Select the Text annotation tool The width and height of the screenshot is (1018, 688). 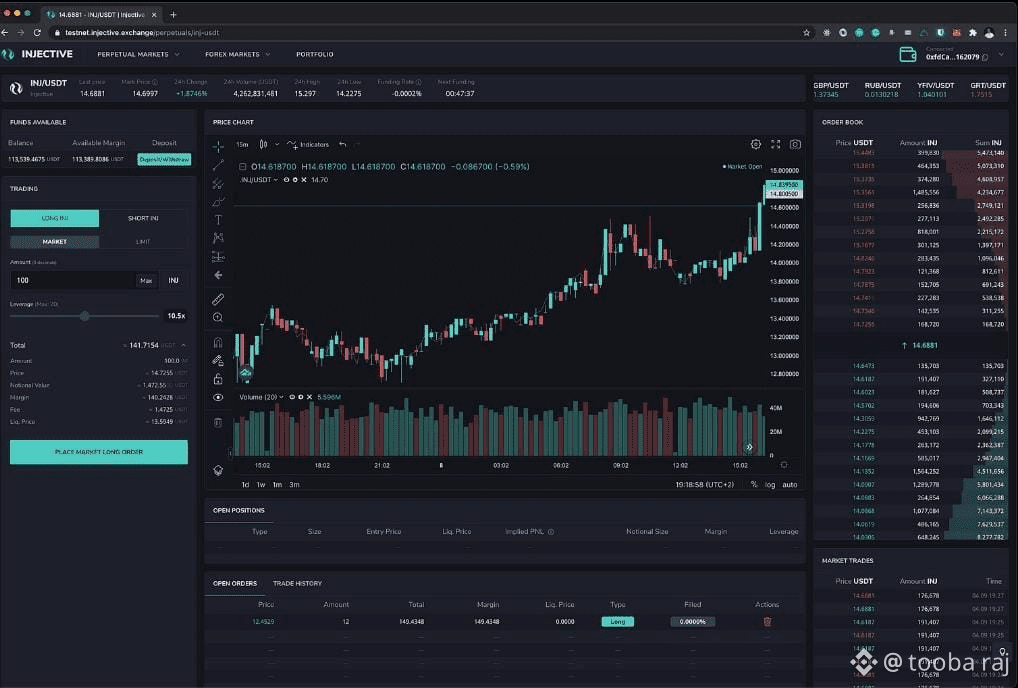(x=218, y=220)
